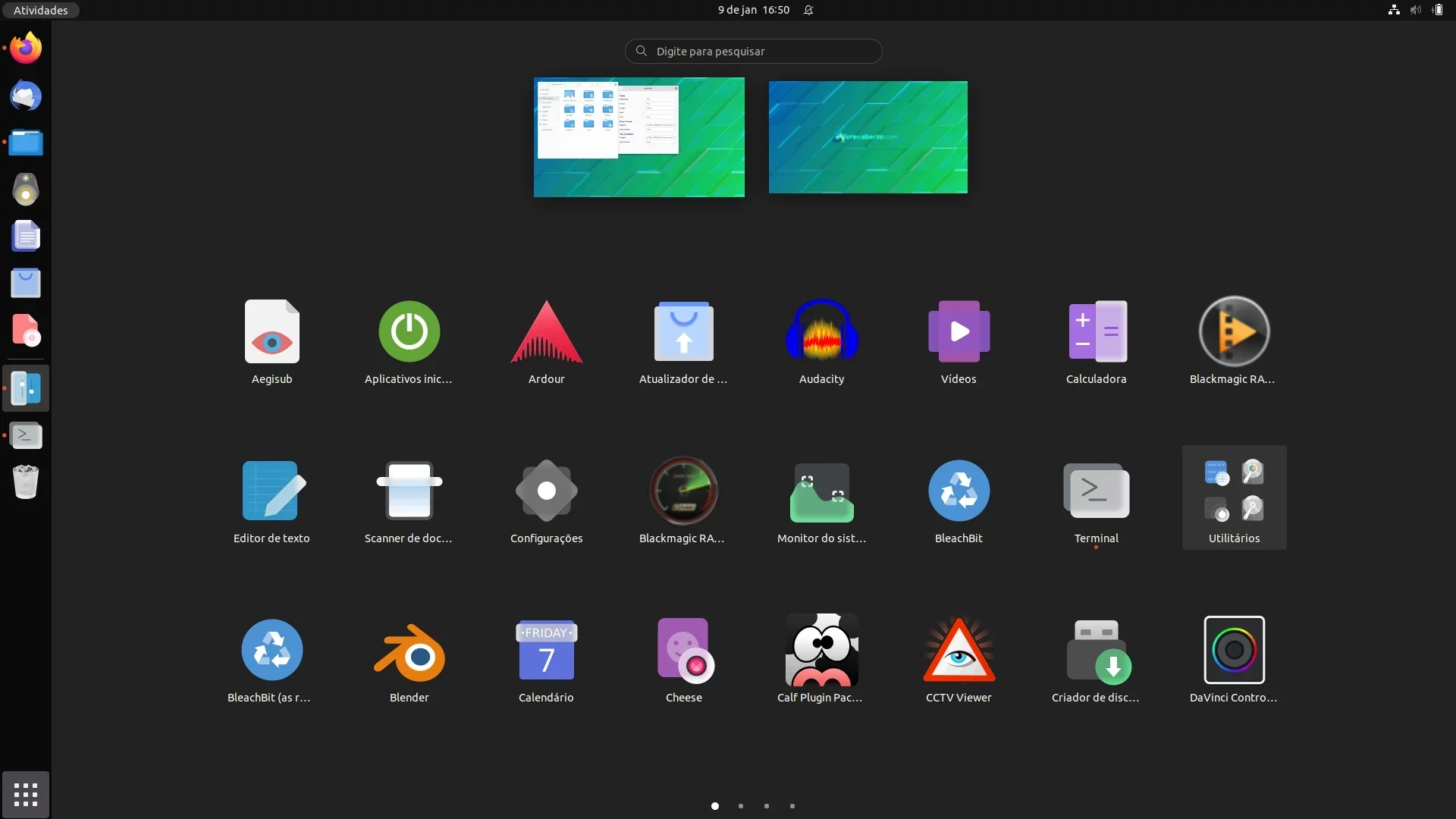Jump to the fourth app grid page
This screenshot has width=1456, height=819.
(792, 806)
